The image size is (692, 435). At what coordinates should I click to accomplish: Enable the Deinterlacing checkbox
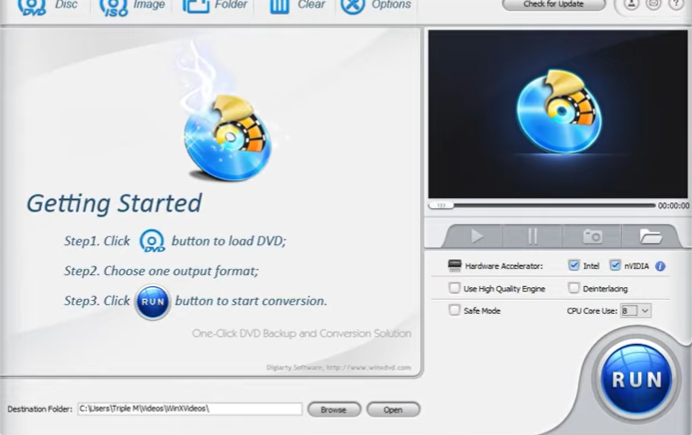pos(573,288)
